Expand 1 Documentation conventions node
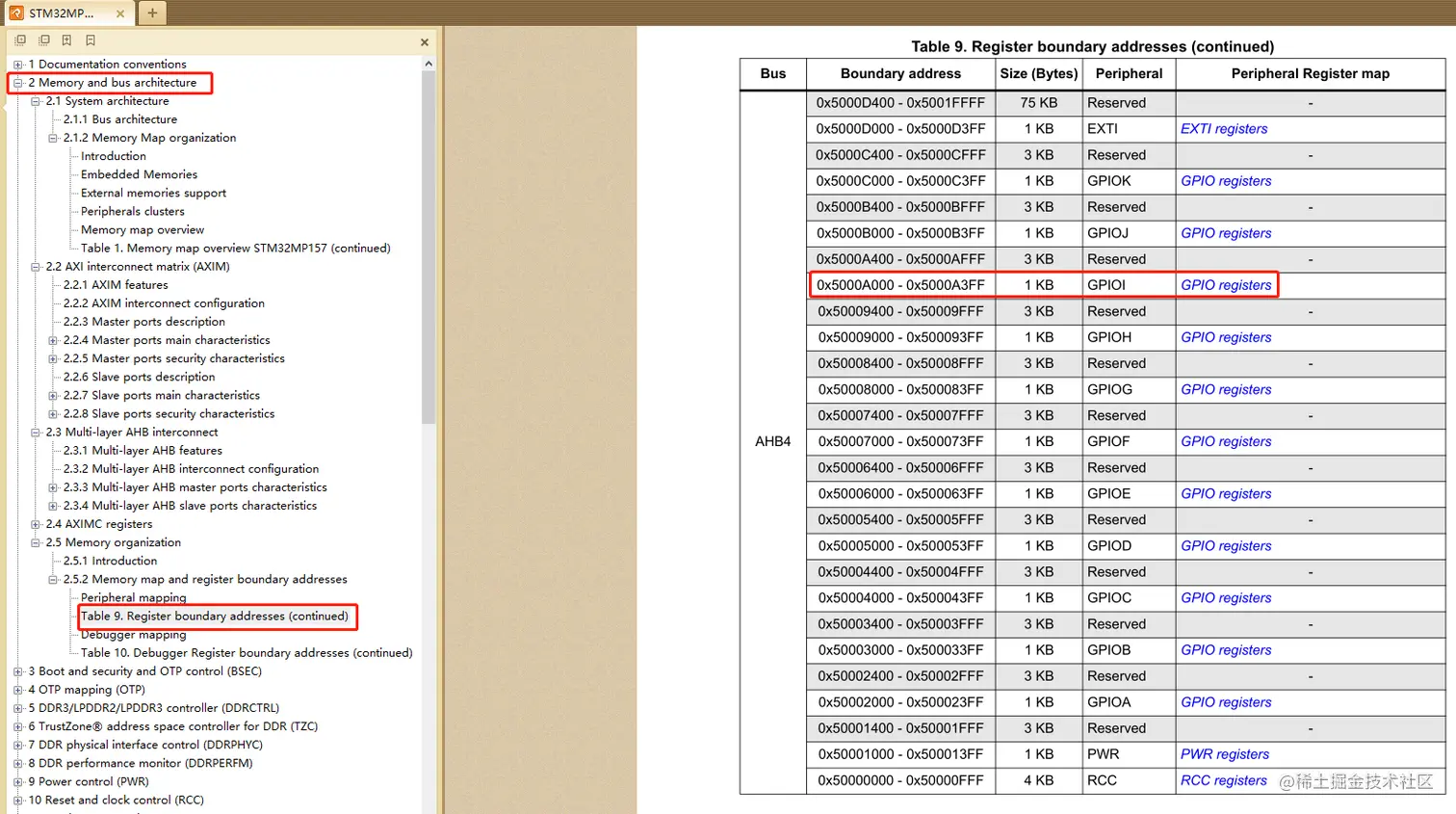The height and width of the screenshot is (814, 1456). click(18, 65)
